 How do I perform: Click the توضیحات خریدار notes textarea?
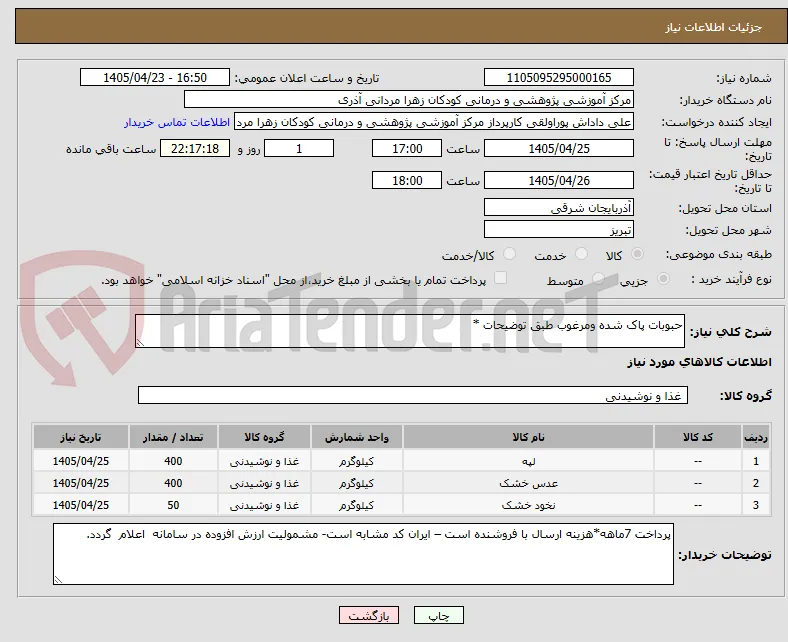pyautogui.click(x=363, y=554)
